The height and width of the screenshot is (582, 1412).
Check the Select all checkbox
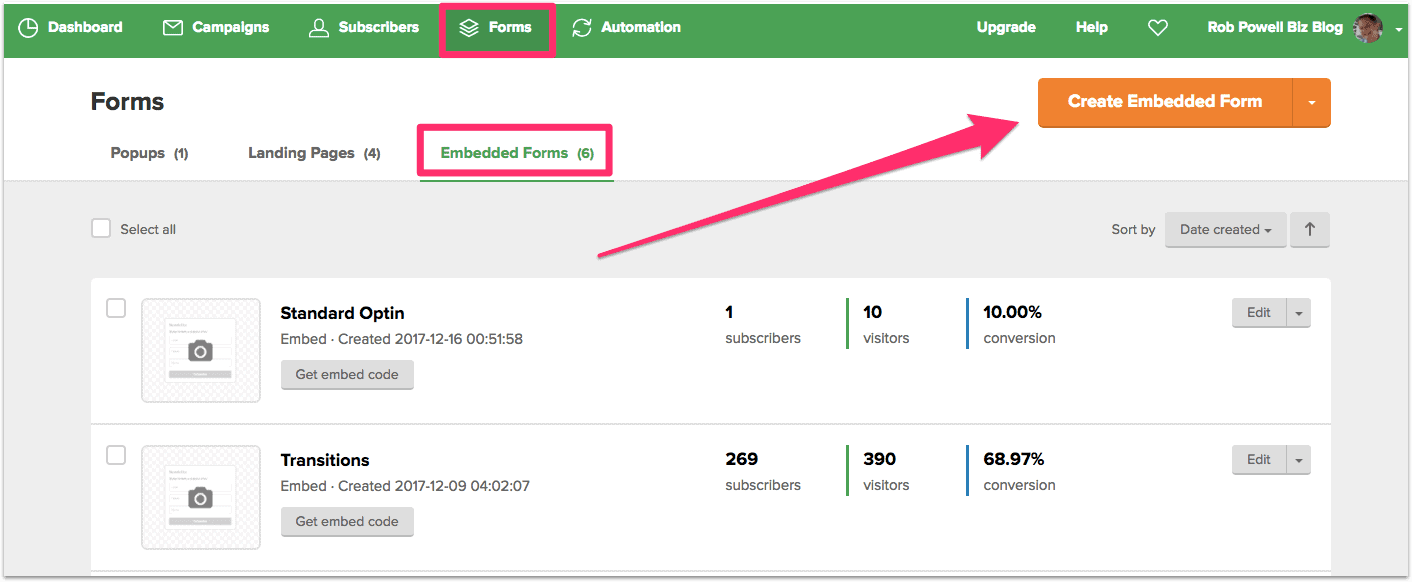101,228
